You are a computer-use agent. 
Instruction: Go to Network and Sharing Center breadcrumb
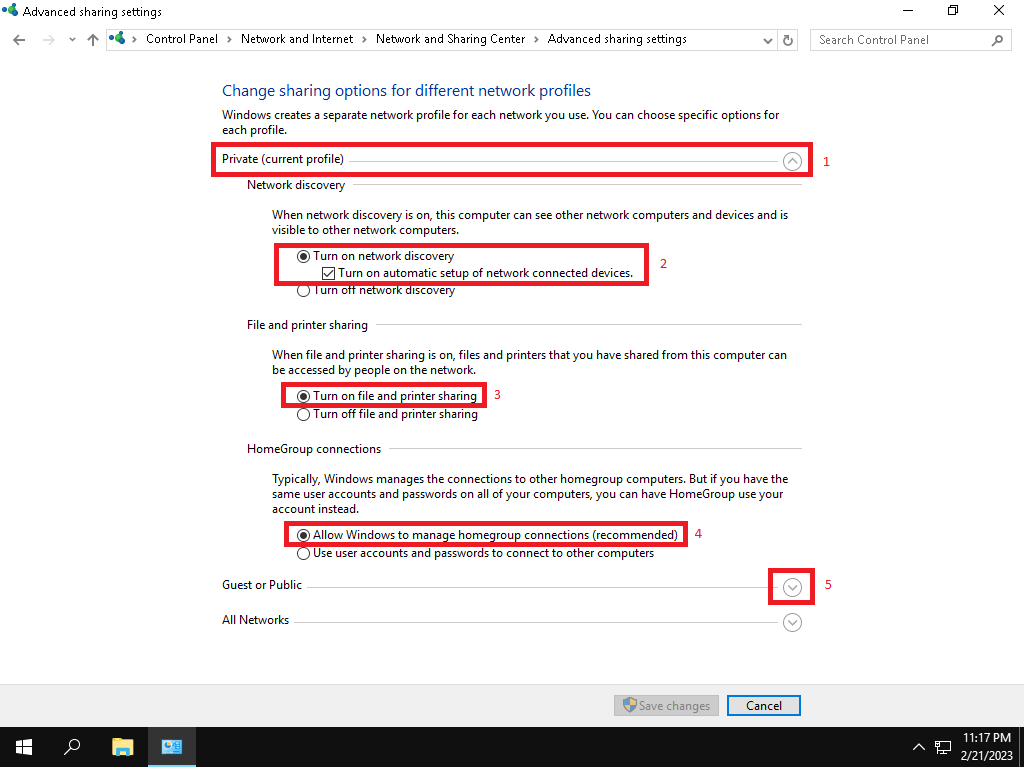450,39
